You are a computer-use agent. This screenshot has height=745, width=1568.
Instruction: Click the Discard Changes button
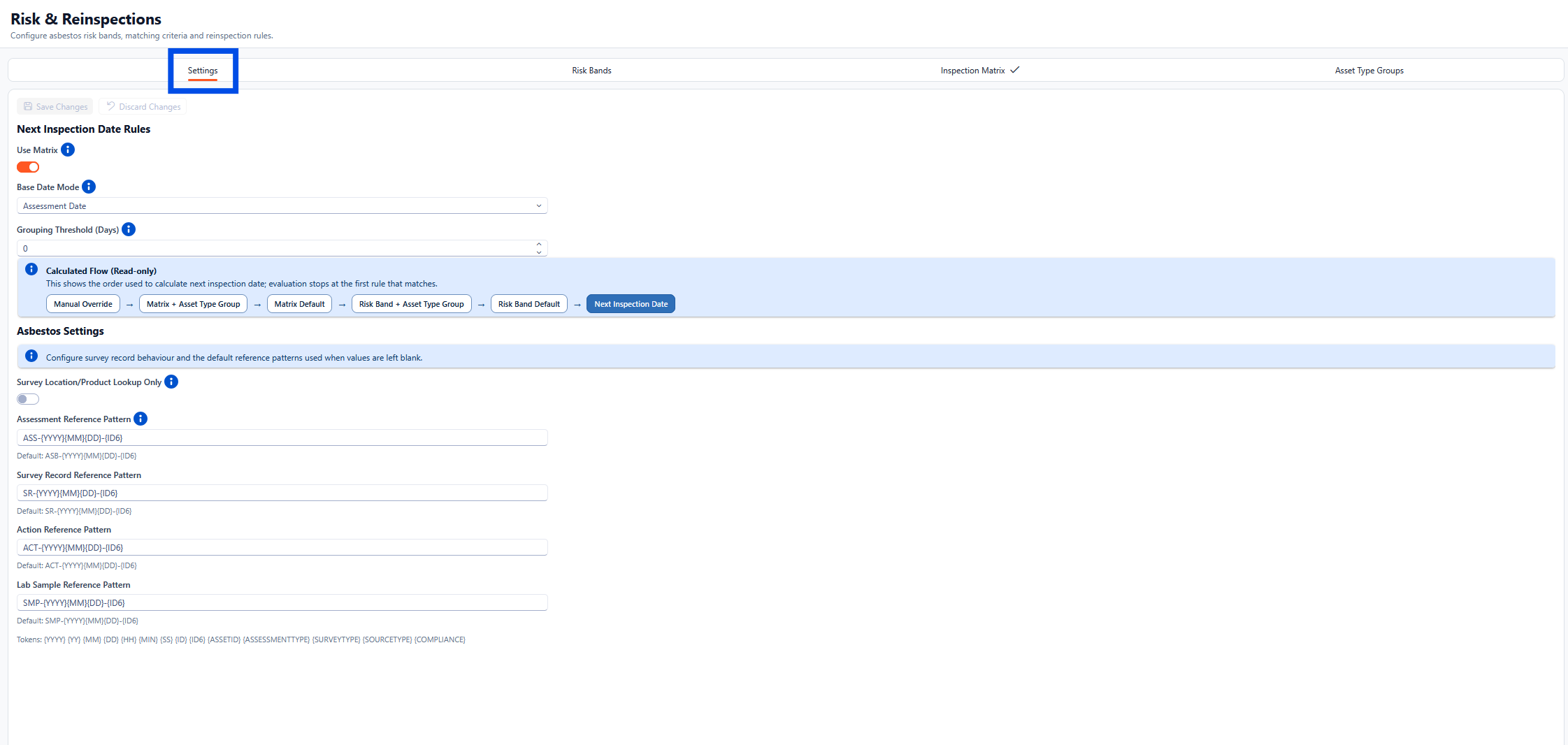pos(143,107)
